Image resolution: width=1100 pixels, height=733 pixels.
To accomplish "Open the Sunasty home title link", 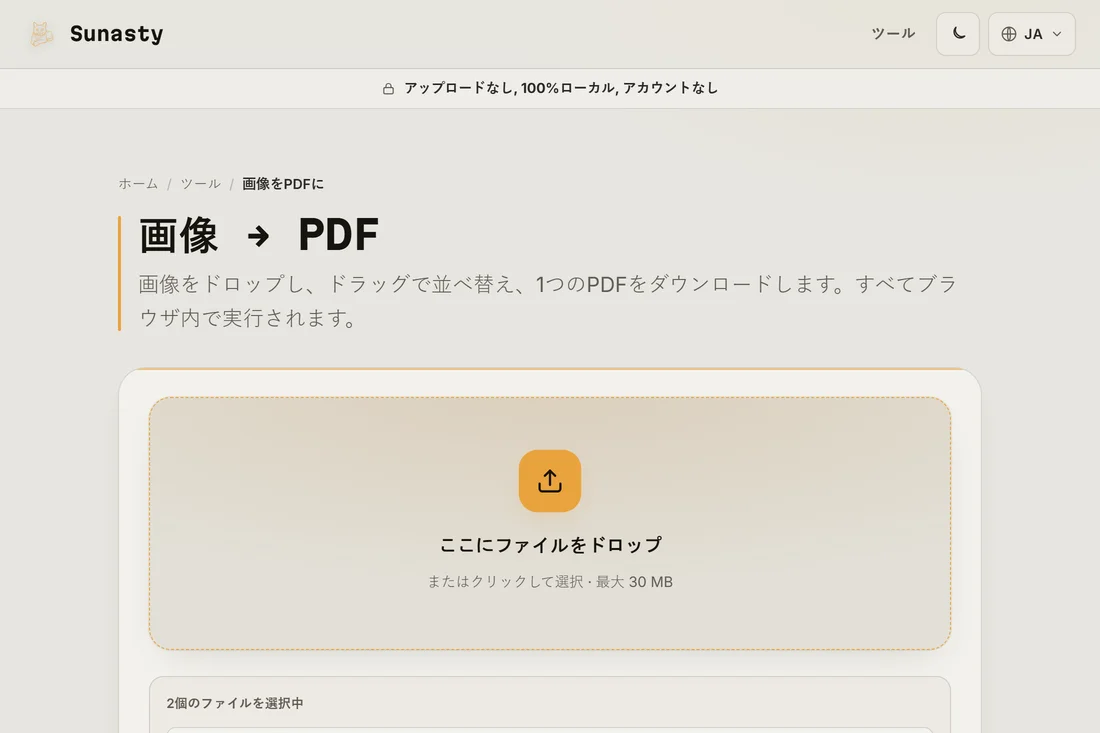I will 116,34.
